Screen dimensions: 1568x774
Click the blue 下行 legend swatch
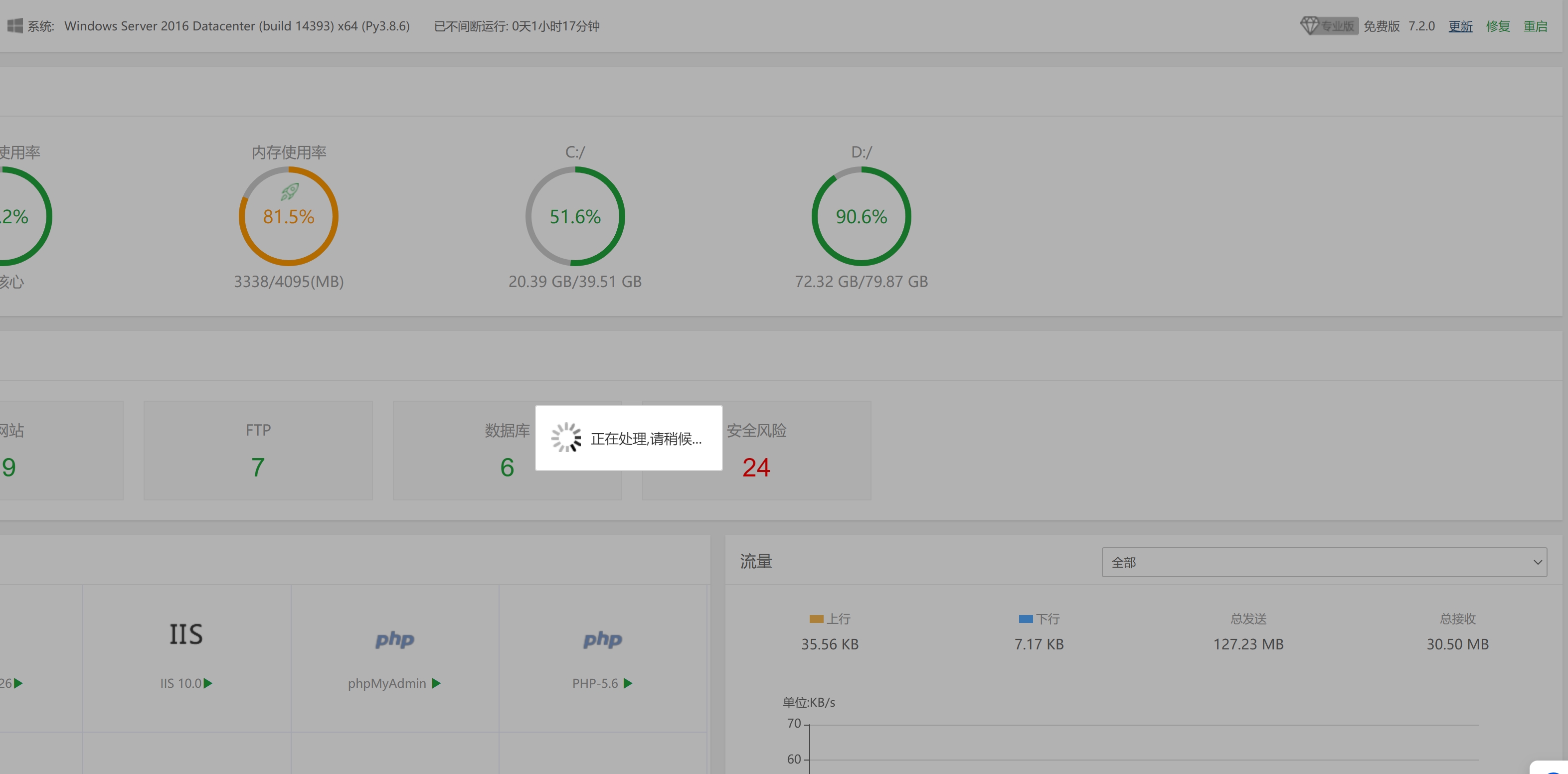click(x=1026, y=619)
